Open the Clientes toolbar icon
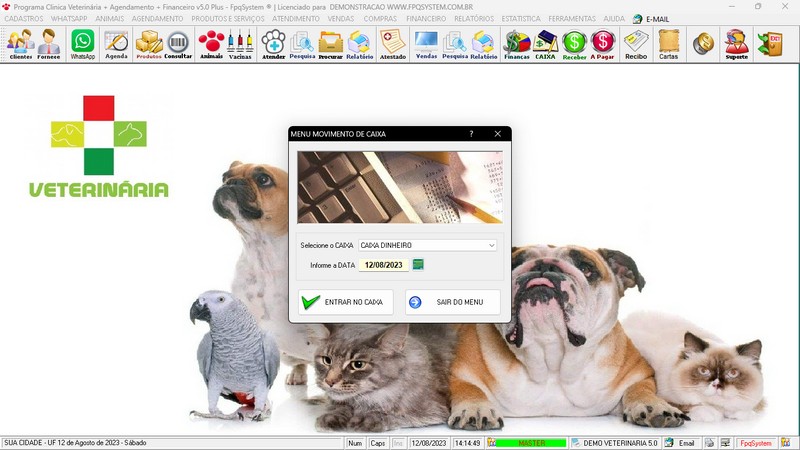The height and width of the screenshot is (450, 800). coord(21,44)
